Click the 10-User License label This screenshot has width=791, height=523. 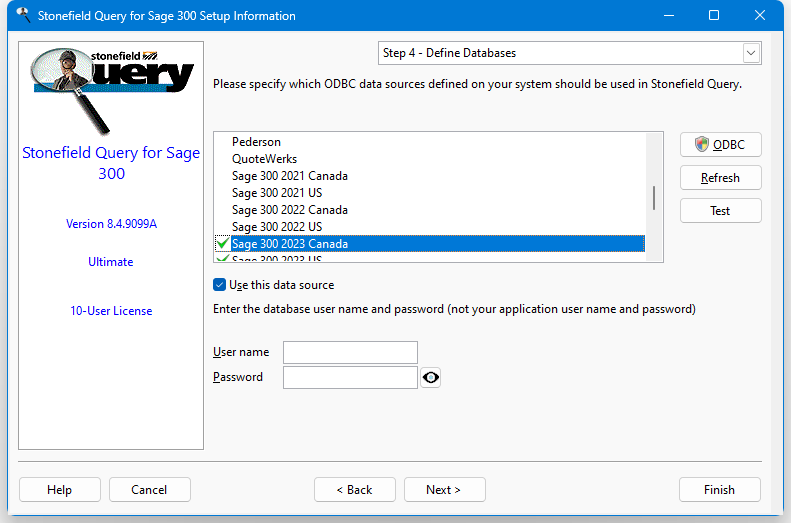coord(111,311)
